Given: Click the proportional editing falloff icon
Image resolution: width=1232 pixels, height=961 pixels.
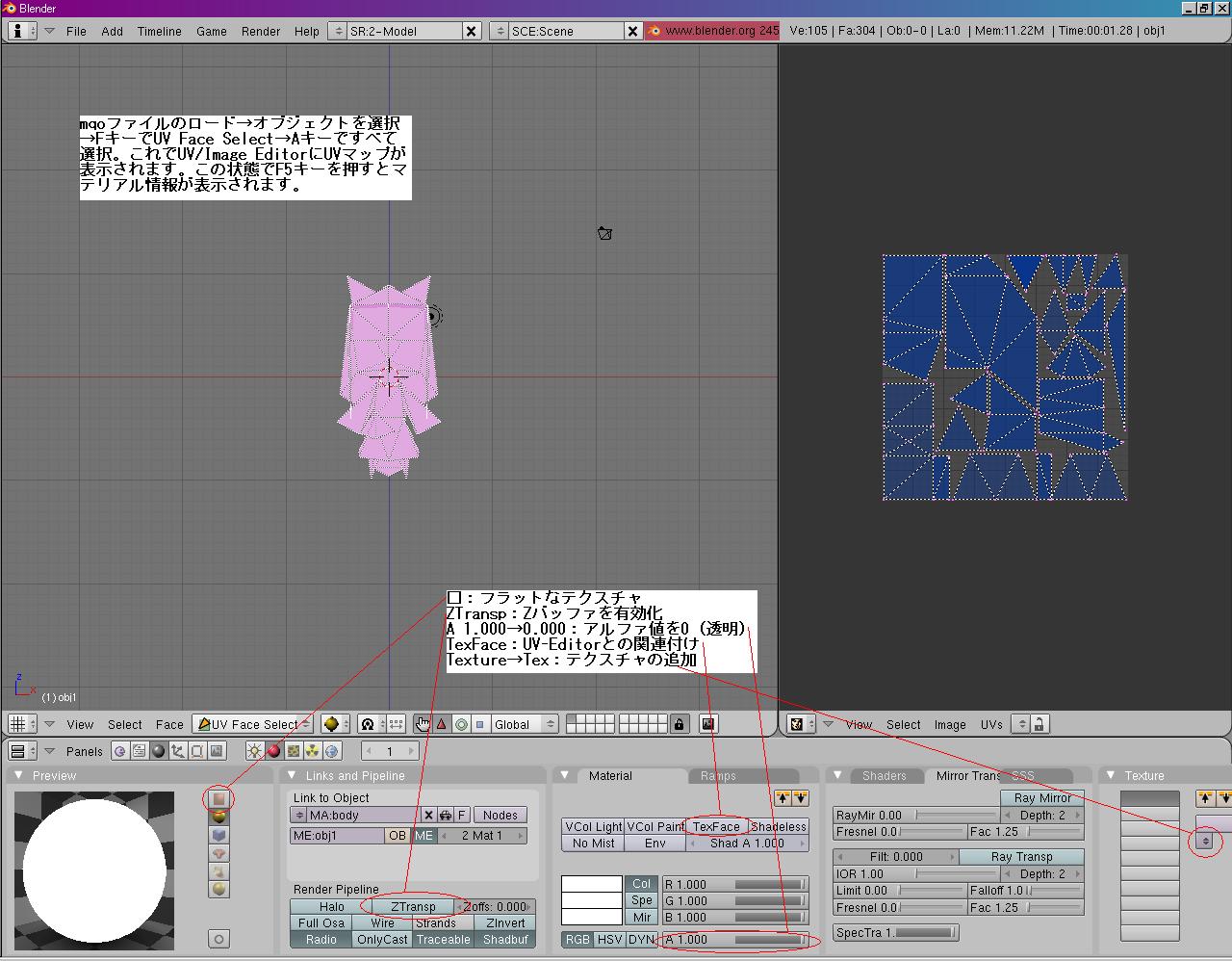Looking at the screenshot, I should click(x=462, y=724).
